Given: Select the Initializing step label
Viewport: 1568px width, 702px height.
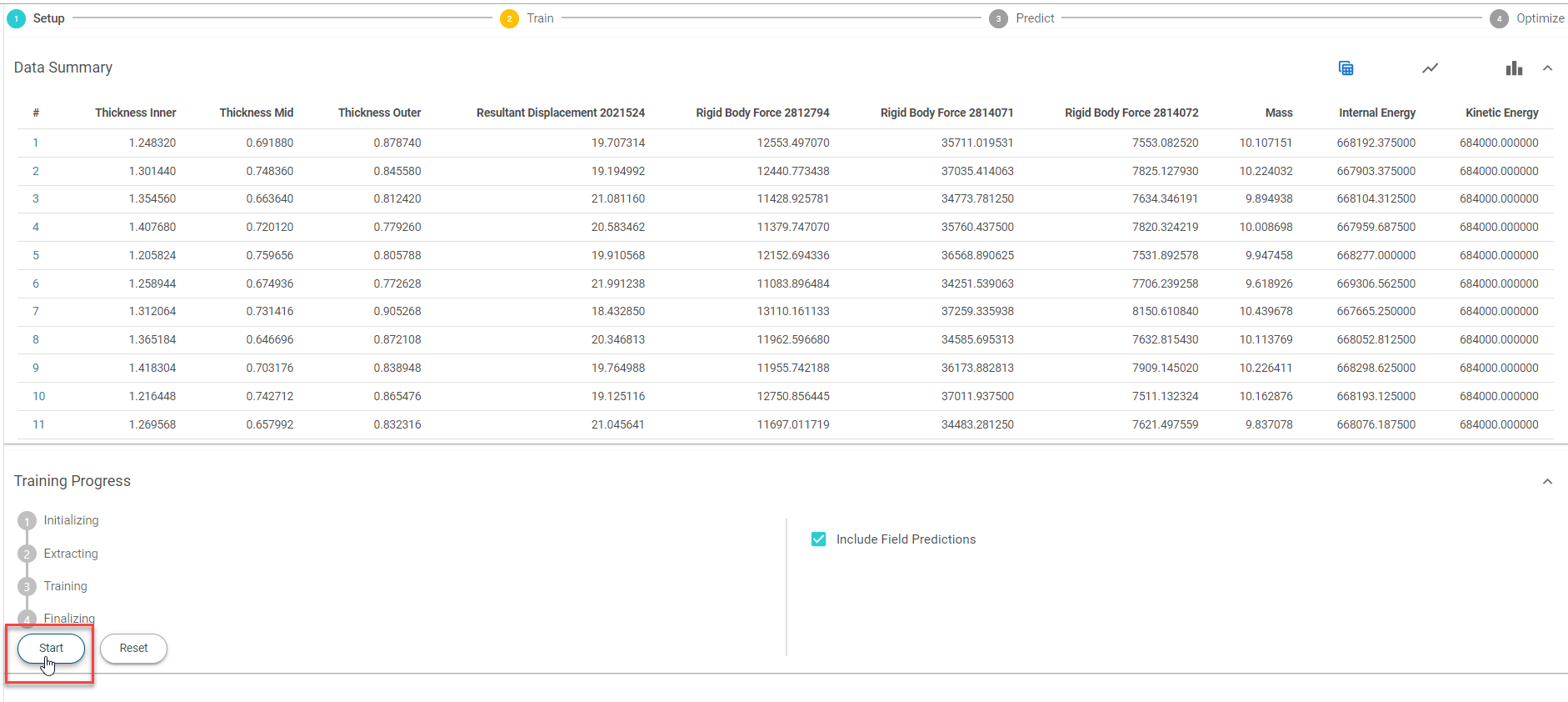Looking at the screenshot, I should [x=71, y=520].
